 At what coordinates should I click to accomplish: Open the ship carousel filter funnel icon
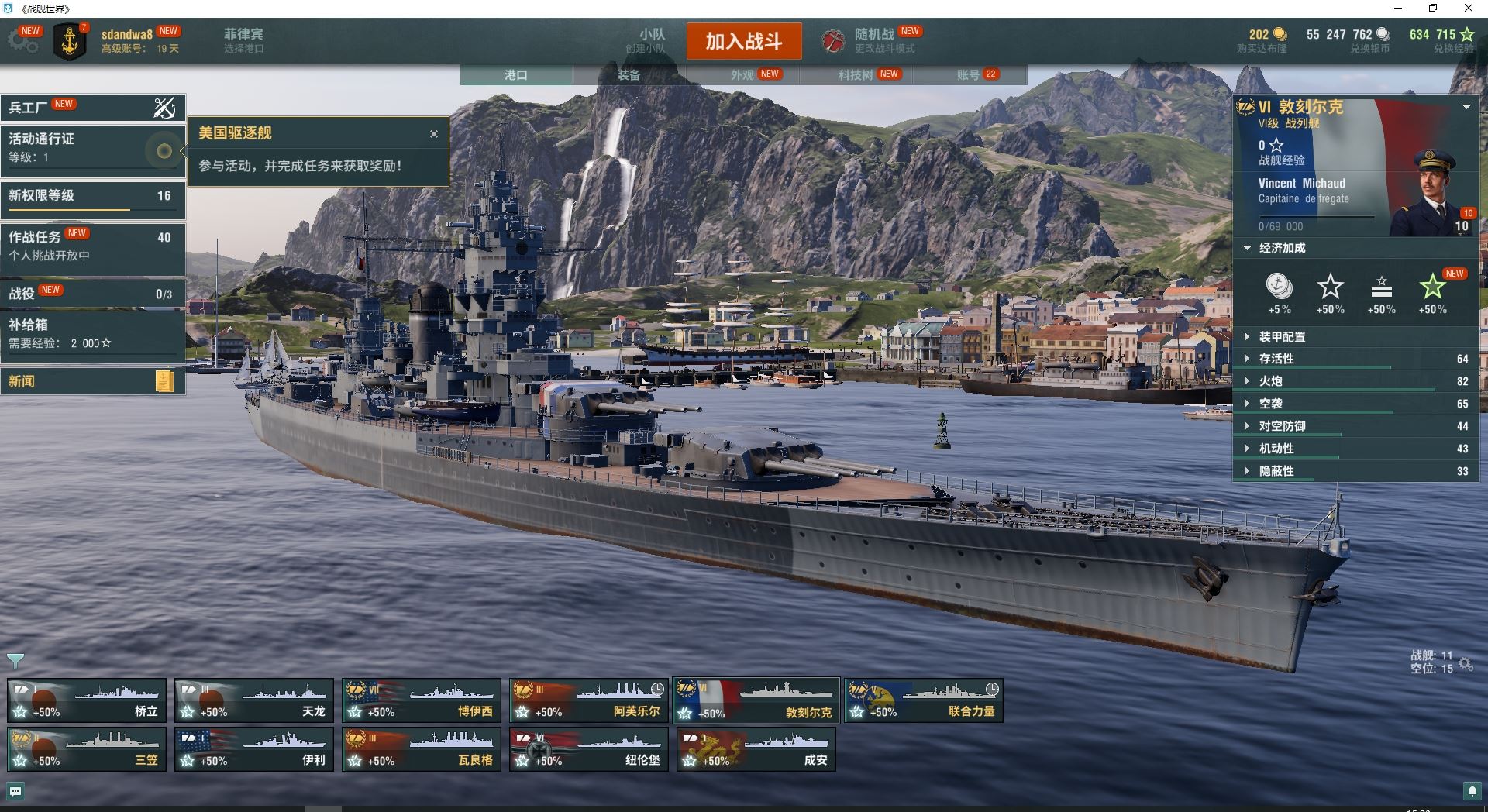tap(15, 661)
